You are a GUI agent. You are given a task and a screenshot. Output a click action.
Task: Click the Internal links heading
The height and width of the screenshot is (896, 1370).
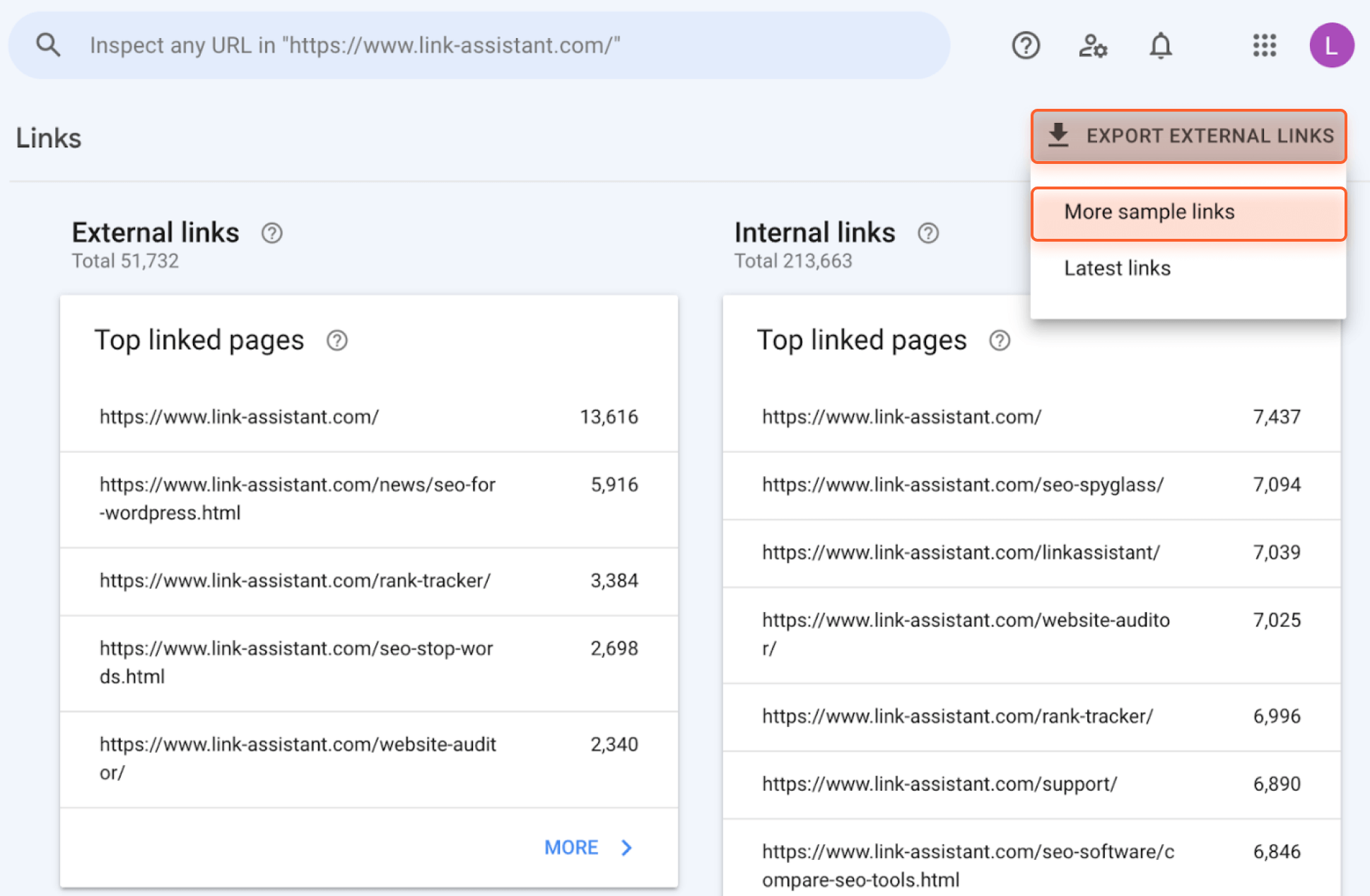pyautogui.click(x=814, y=232)
